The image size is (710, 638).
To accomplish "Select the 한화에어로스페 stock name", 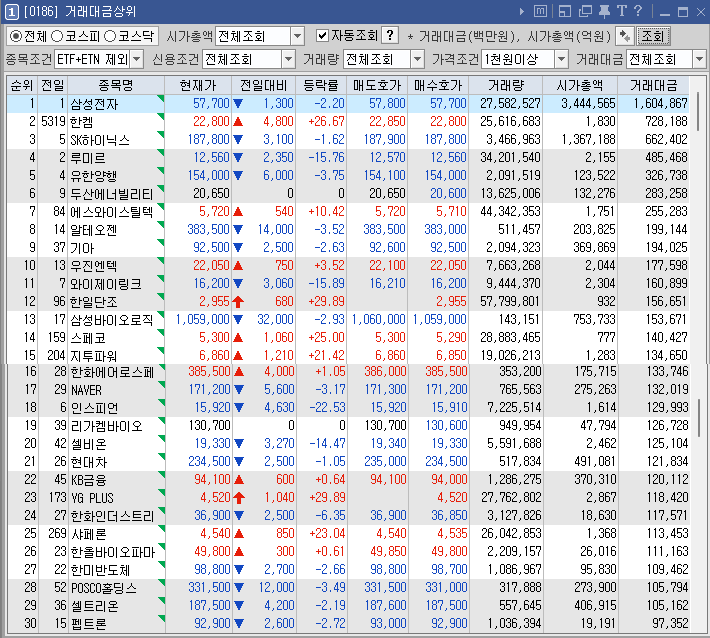I will click(112, 372).
